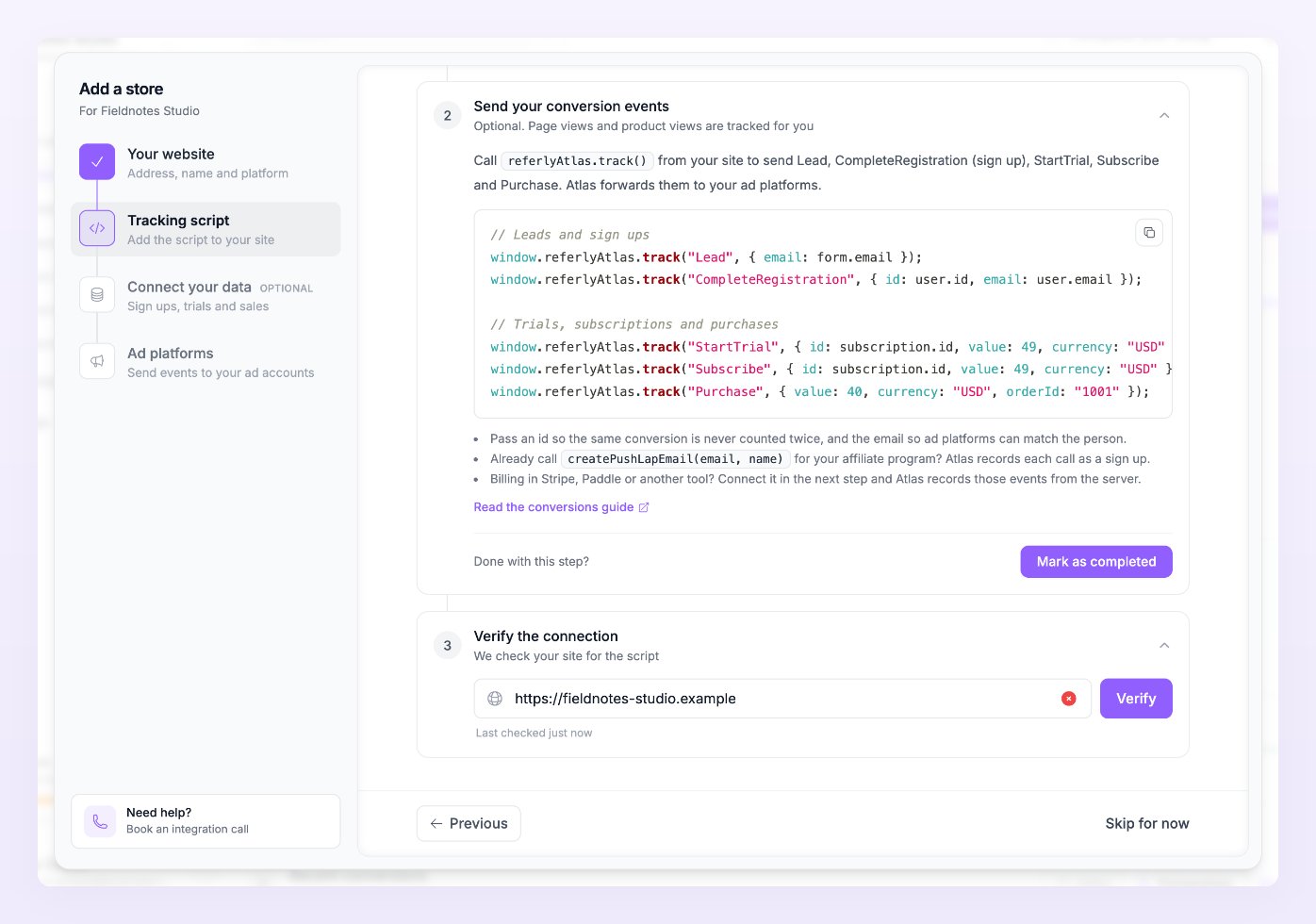Go to Connect your data step
Image resolution: width=1316 pixels, height=924 pixels.
(x=206, y=295)
